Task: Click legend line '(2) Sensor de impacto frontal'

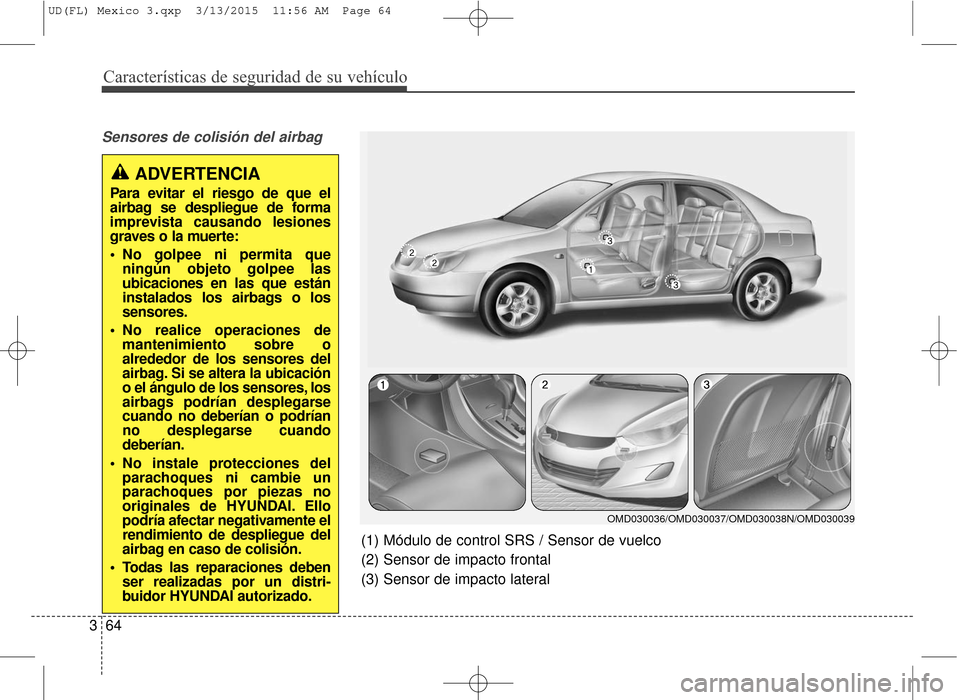Action: 456,560
